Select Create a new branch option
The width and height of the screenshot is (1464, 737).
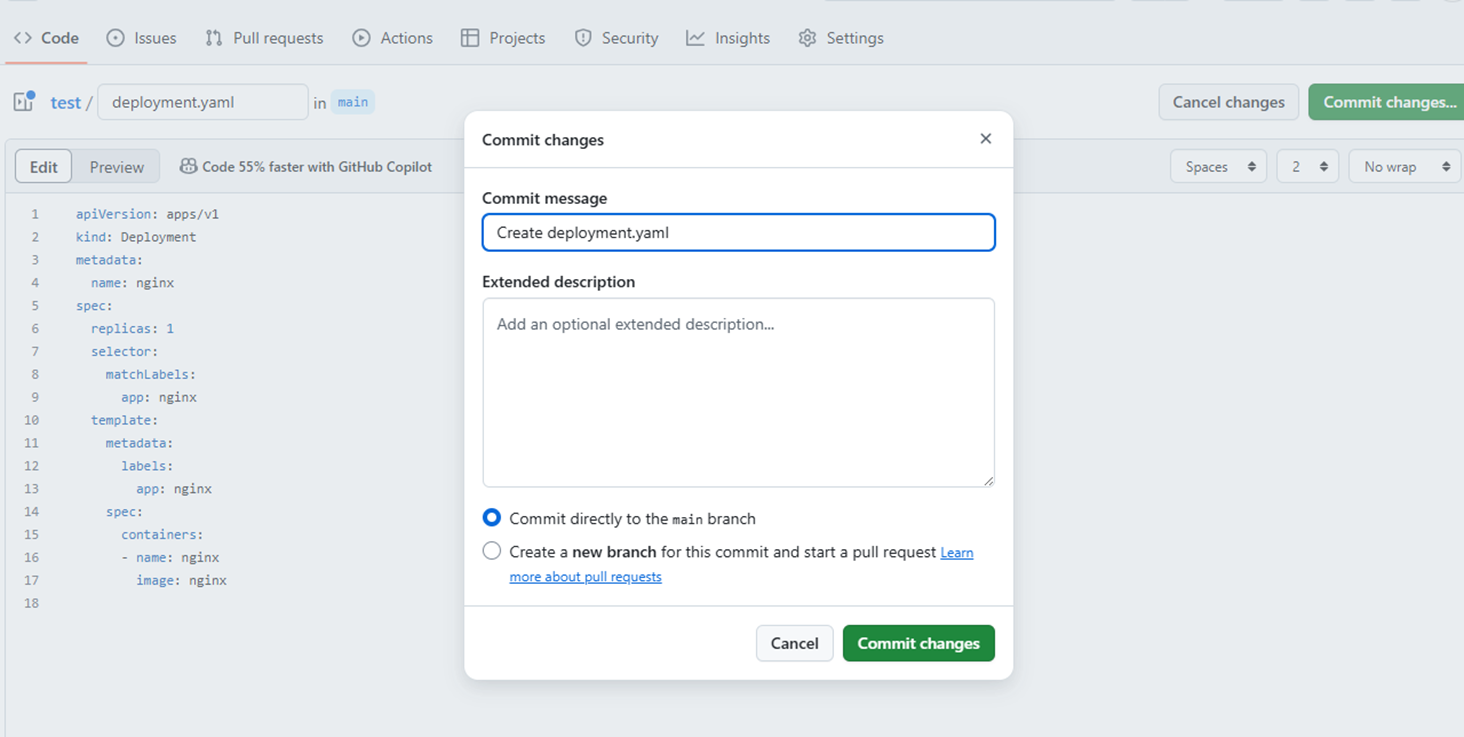pyautogui.click(x=492, y=551)
